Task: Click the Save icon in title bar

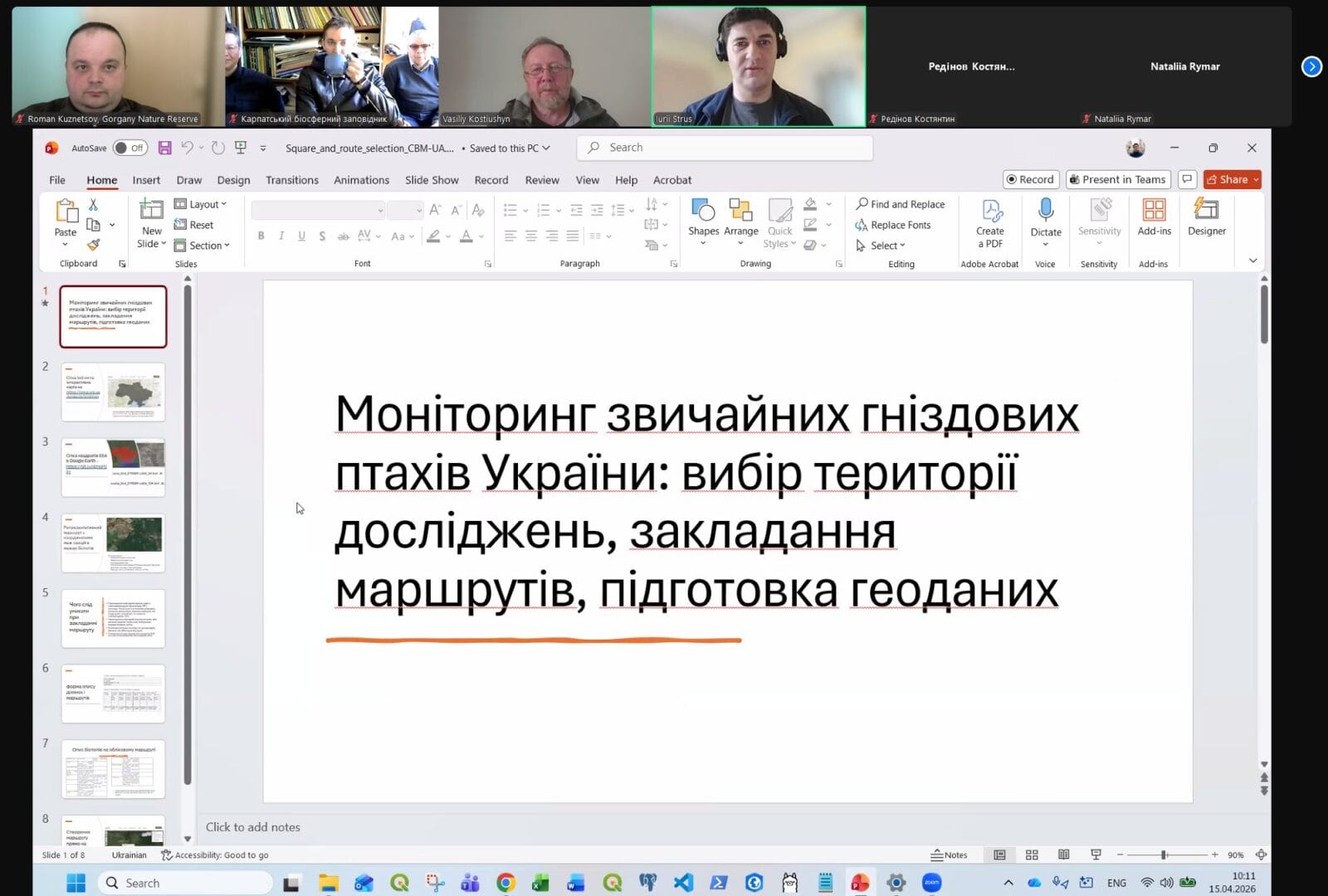Action: [x=164, y=148]
